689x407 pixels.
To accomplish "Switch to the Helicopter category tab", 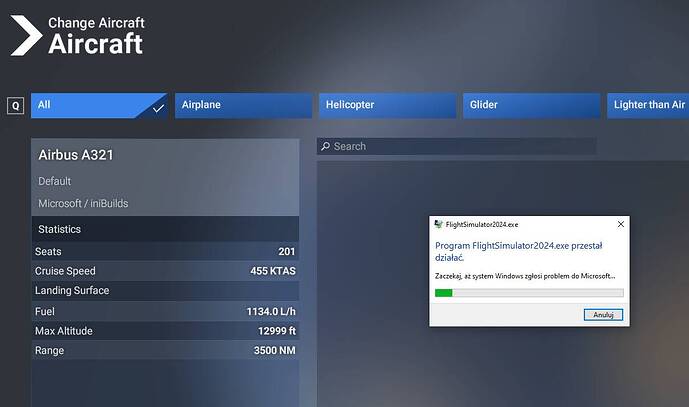I will [388, 105].
